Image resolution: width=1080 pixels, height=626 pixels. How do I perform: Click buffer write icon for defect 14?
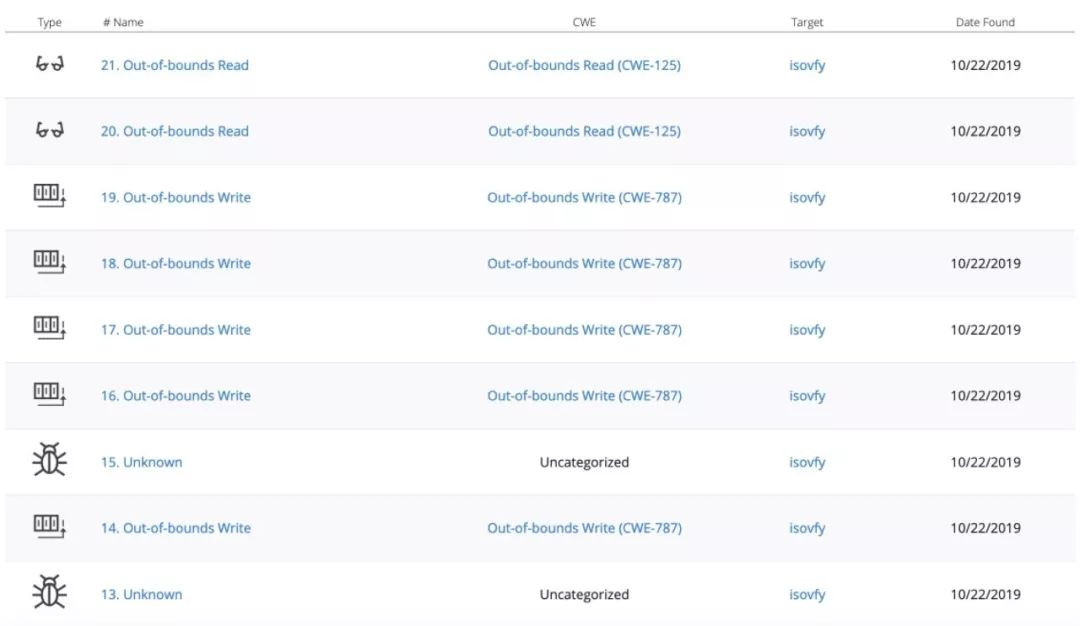click(x=49, y=527)
